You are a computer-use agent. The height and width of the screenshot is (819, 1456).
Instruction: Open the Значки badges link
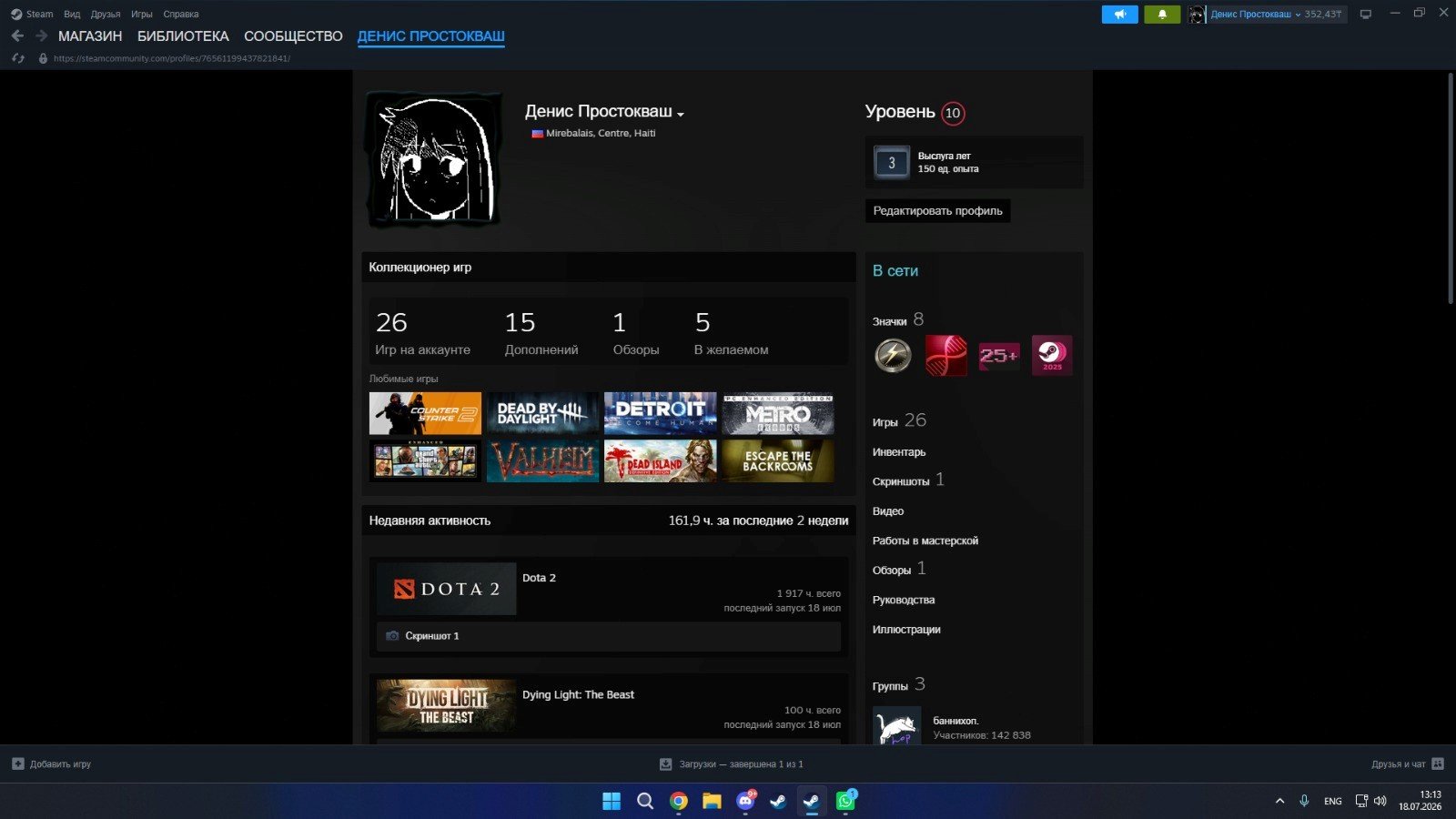[889, 321]
